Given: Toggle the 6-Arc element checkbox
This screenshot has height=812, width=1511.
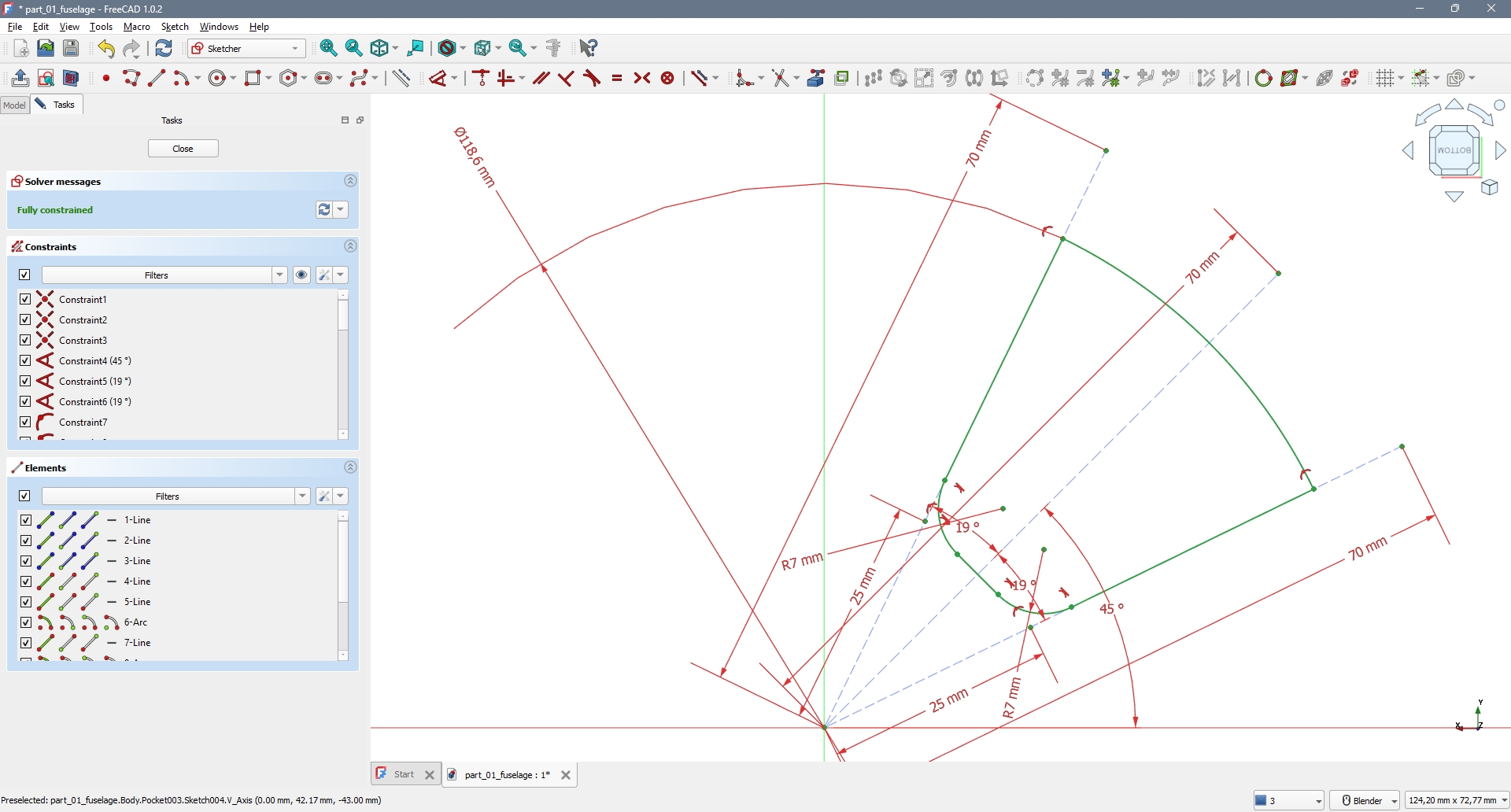Looking at the screenshot, I should coord(25,622).
